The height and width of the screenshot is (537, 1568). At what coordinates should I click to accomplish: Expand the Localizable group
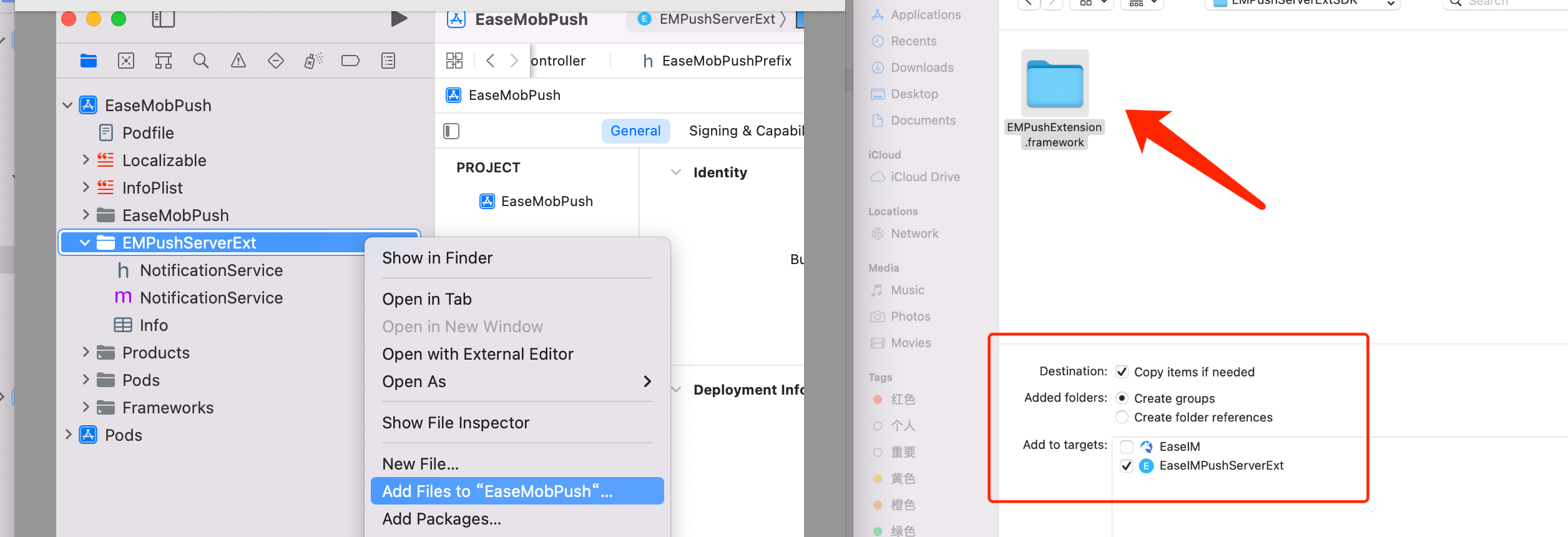tap(86, 160)
